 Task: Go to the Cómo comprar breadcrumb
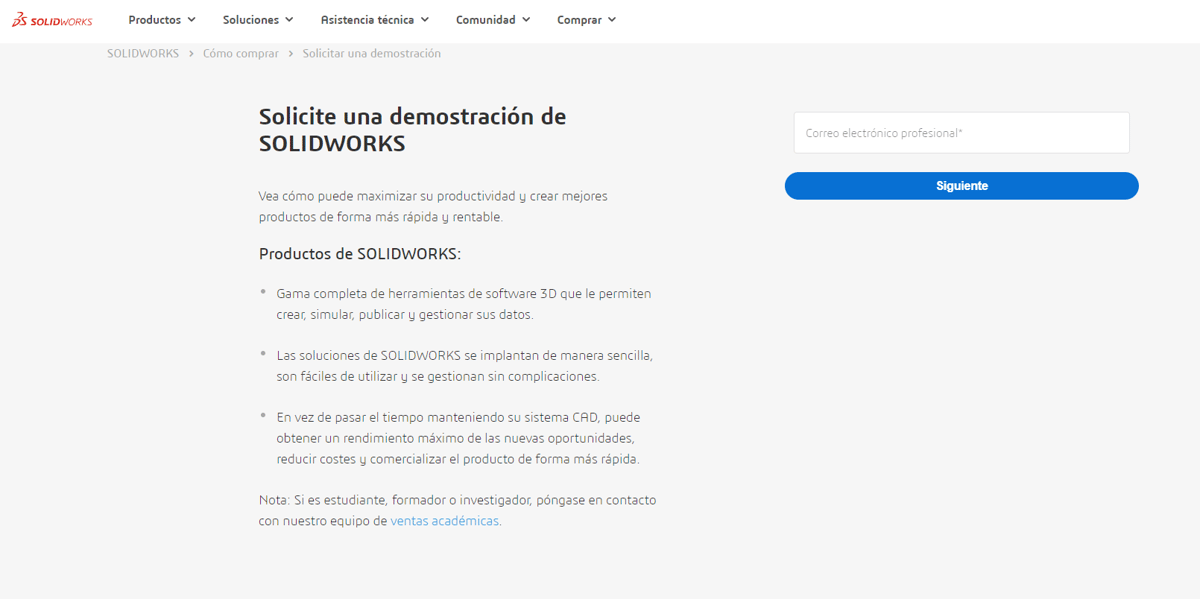pyautogui.click(x=241, y=54)
